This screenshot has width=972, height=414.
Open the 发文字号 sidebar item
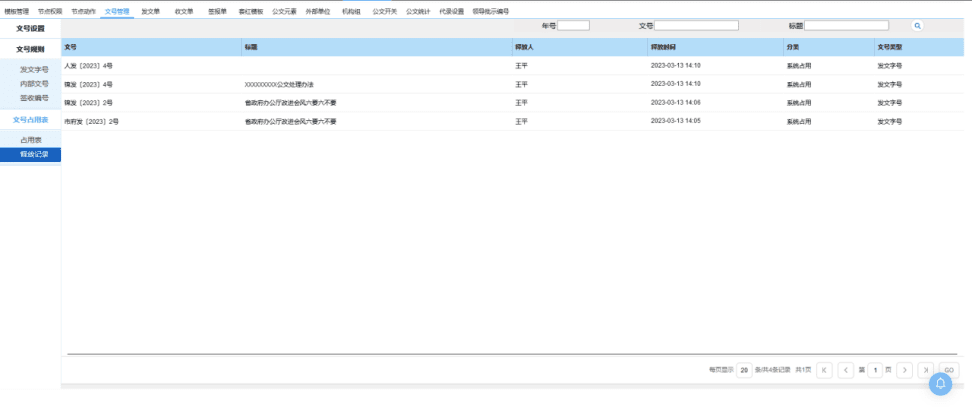(34, 69)
